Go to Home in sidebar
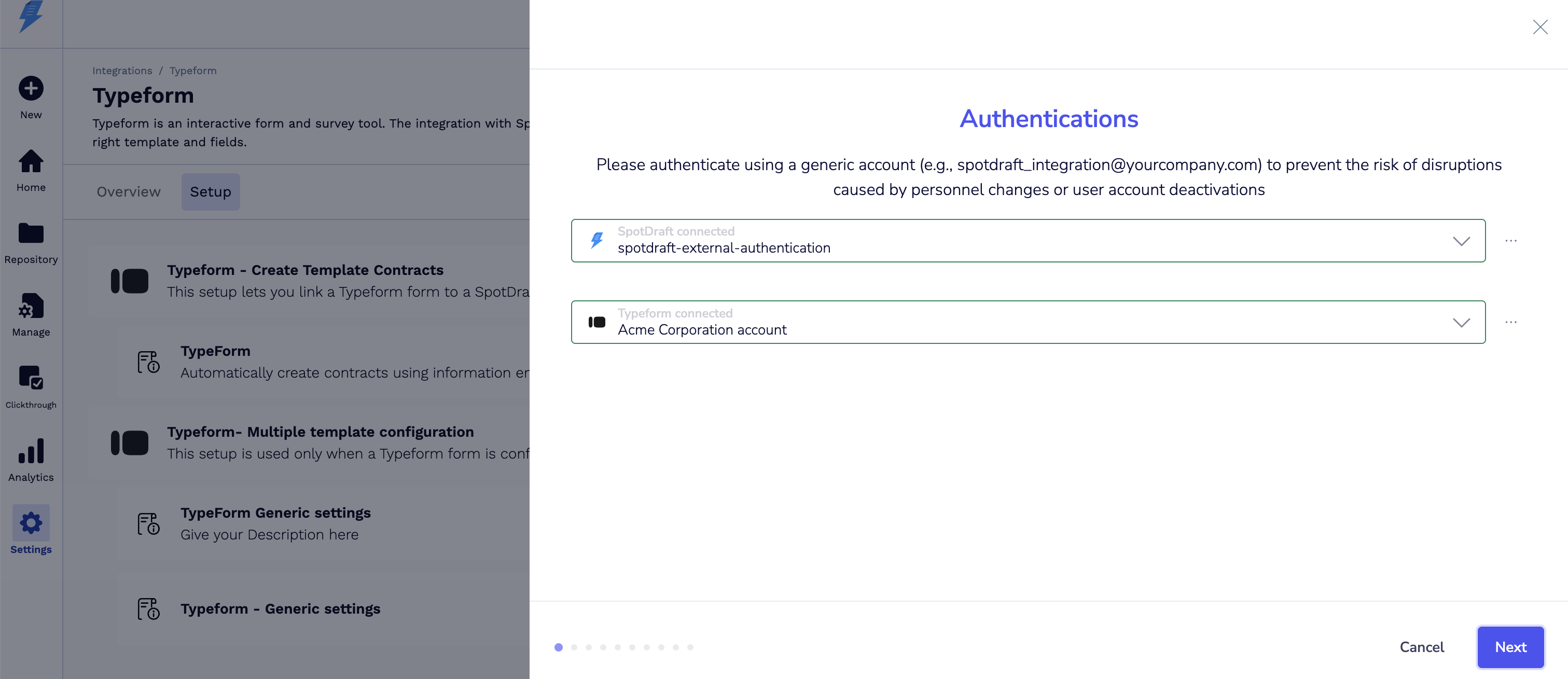The image size is (1568, 679). tap(31, 161)
